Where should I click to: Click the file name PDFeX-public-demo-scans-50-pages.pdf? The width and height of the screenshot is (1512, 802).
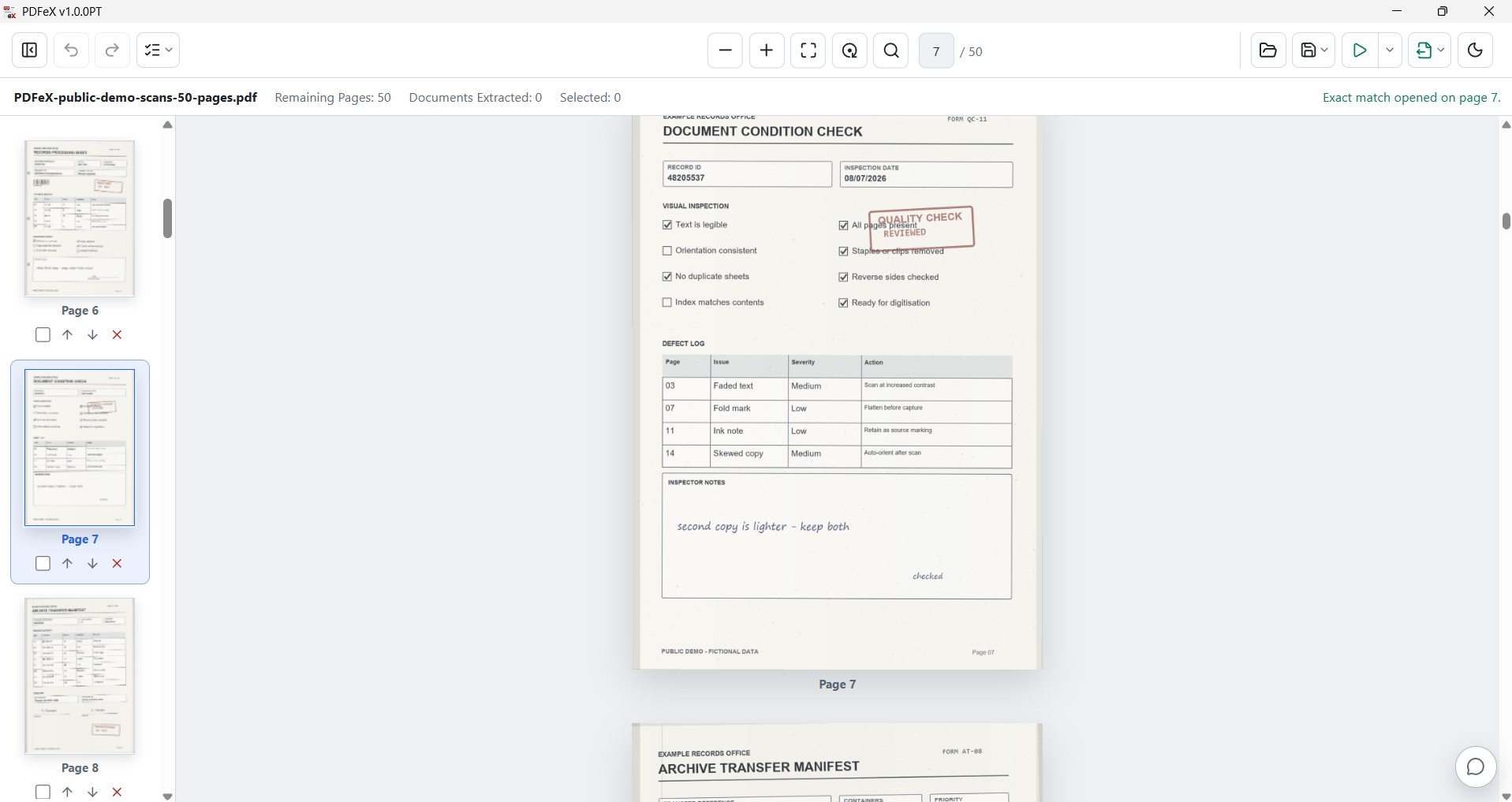(136, 98)
